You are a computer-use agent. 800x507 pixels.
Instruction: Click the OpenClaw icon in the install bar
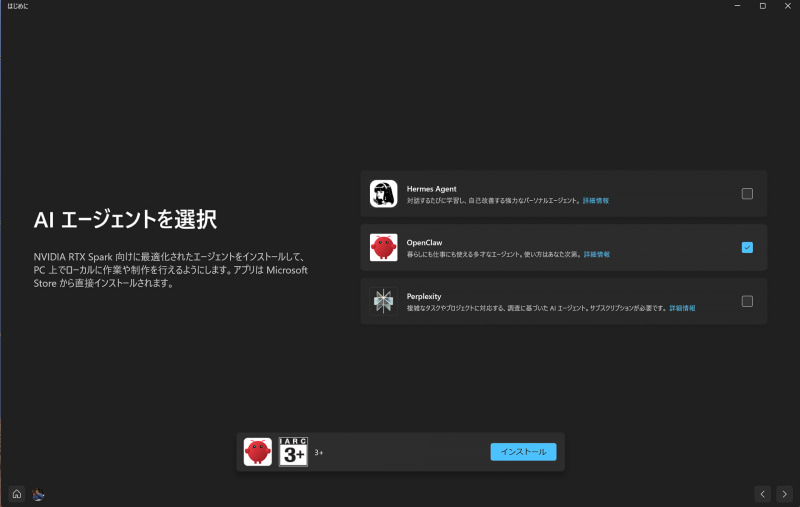point(258,452)
